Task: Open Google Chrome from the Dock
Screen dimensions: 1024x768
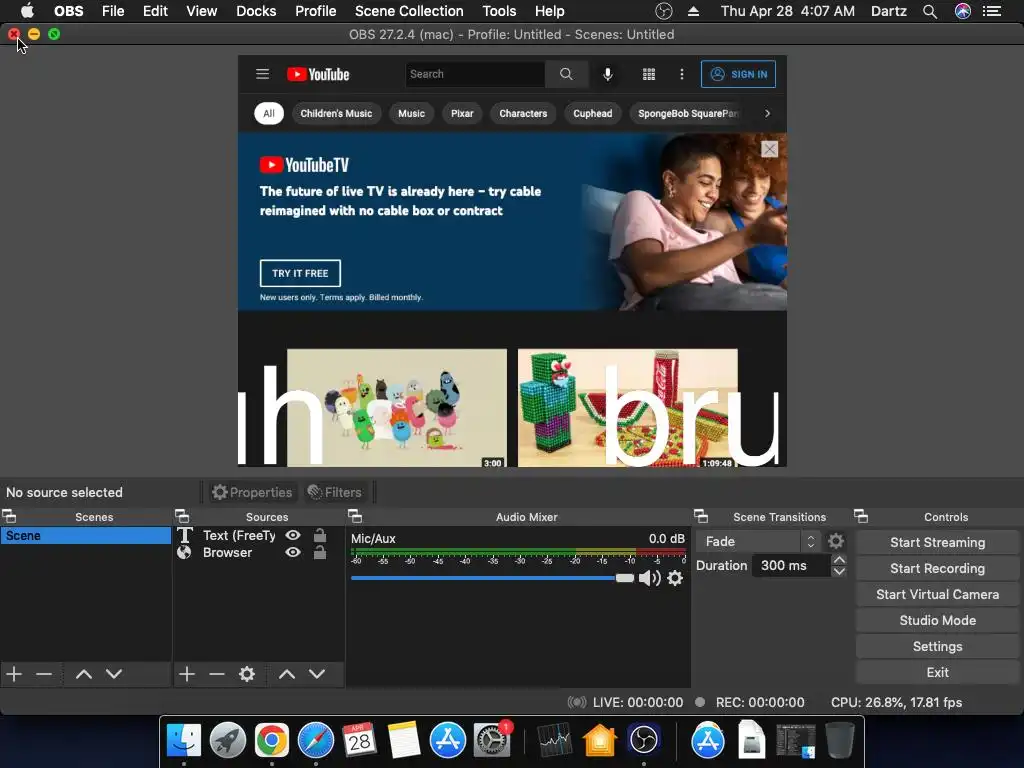Action: (271, 741)
